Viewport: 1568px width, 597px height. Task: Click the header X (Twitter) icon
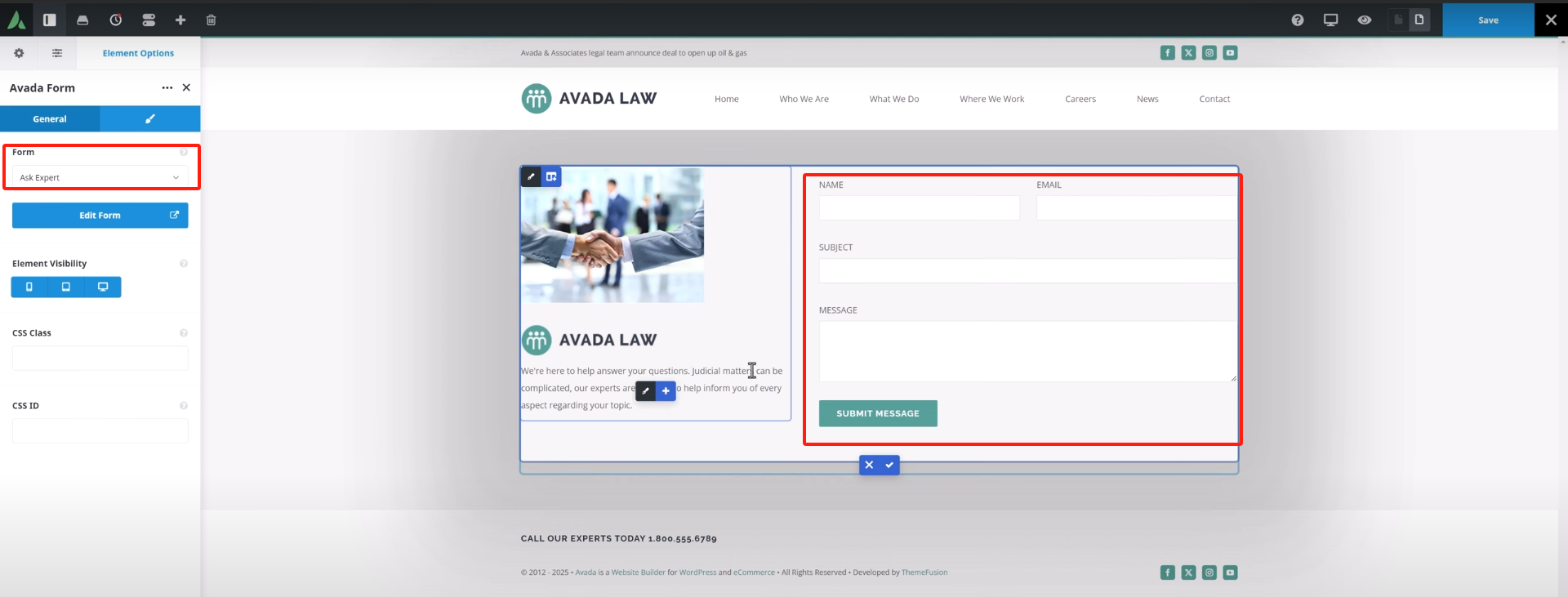1188,53
